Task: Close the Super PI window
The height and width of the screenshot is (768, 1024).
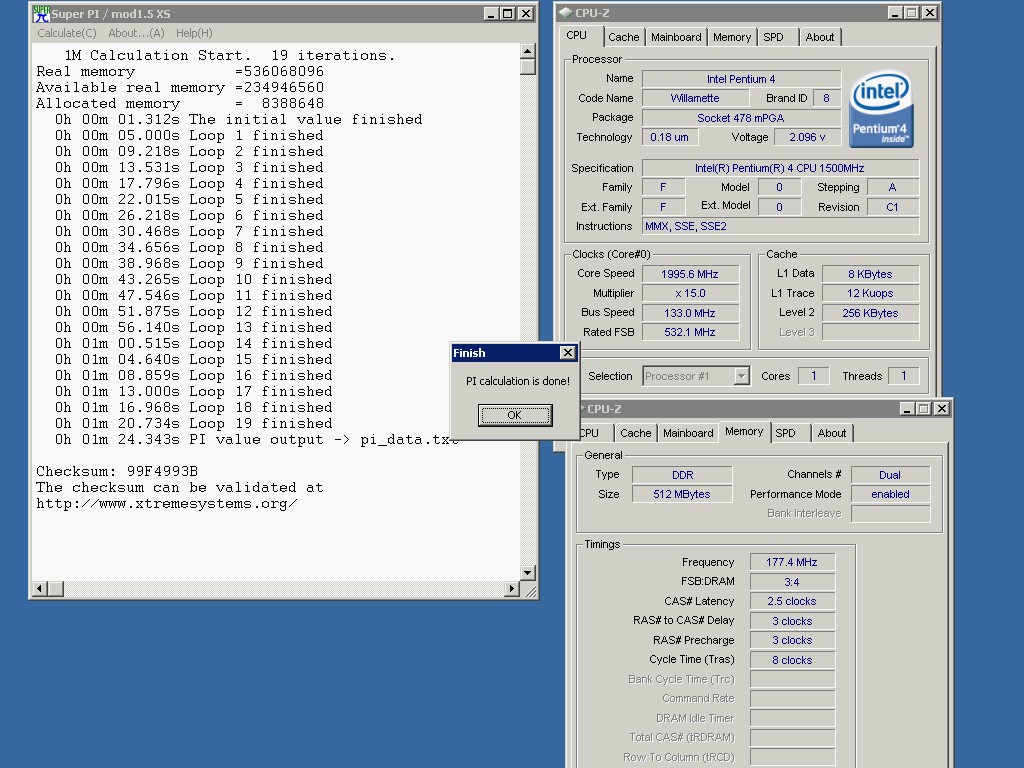Action: tap(526, 14)
